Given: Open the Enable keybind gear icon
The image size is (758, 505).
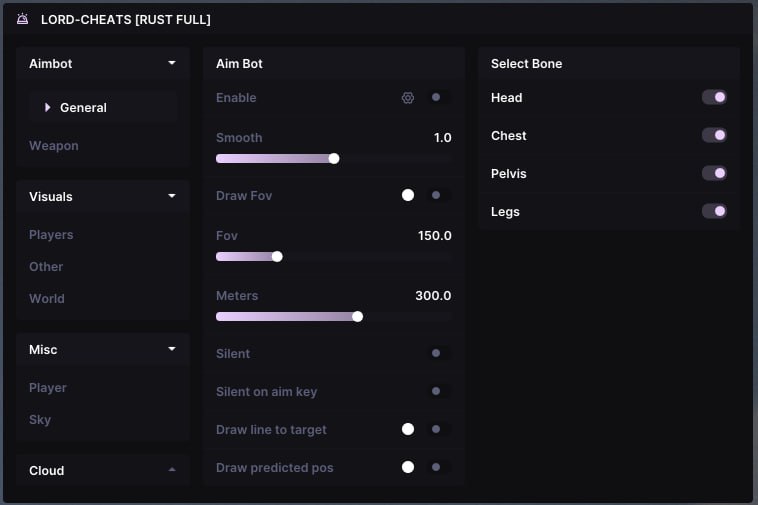Looking at the screenshot, I should click(x=408, y=98).
